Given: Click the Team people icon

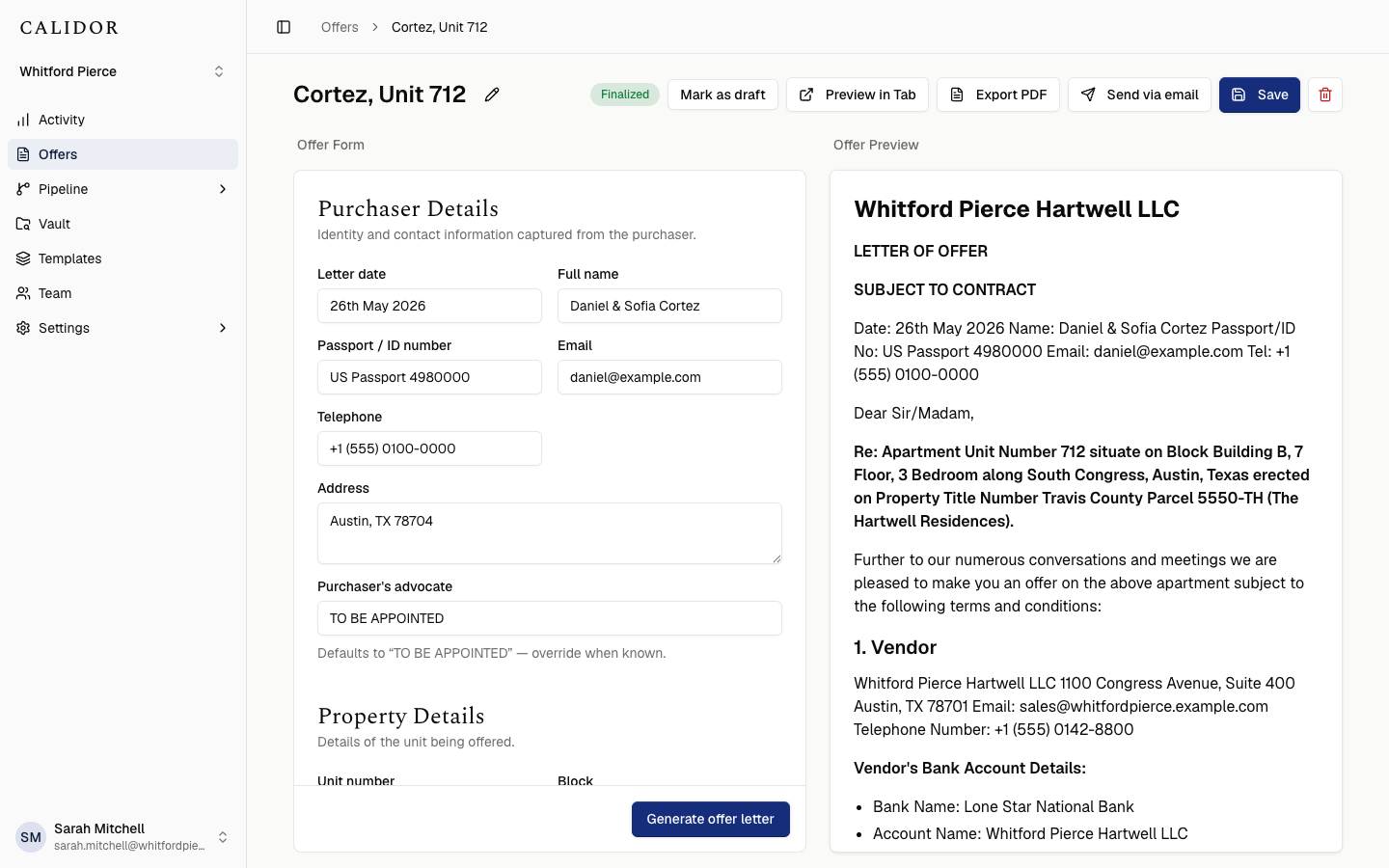Looking at the screenshot, I should pos(23,293).
